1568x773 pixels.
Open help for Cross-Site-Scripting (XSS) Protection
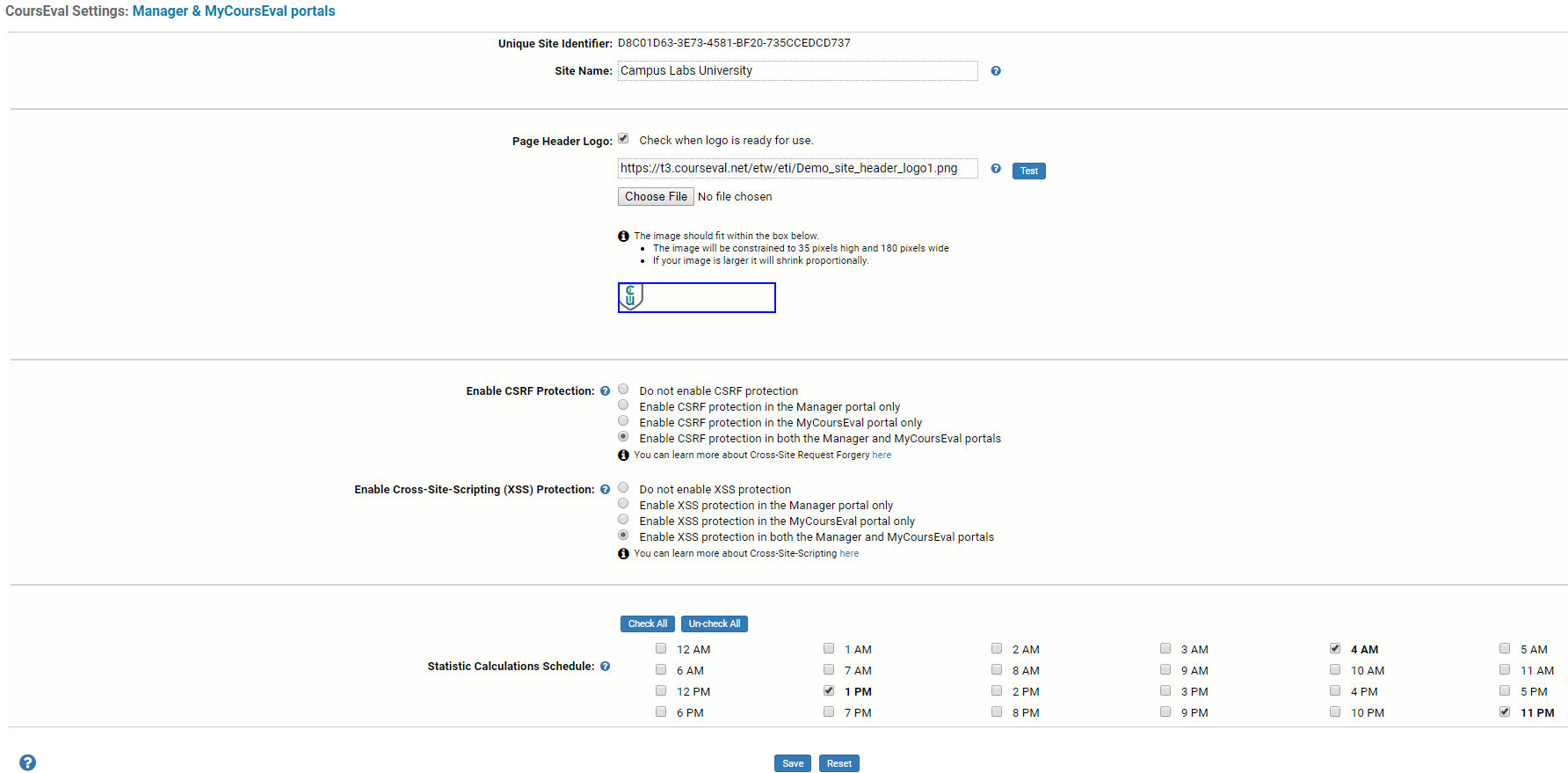pos(605,490)
